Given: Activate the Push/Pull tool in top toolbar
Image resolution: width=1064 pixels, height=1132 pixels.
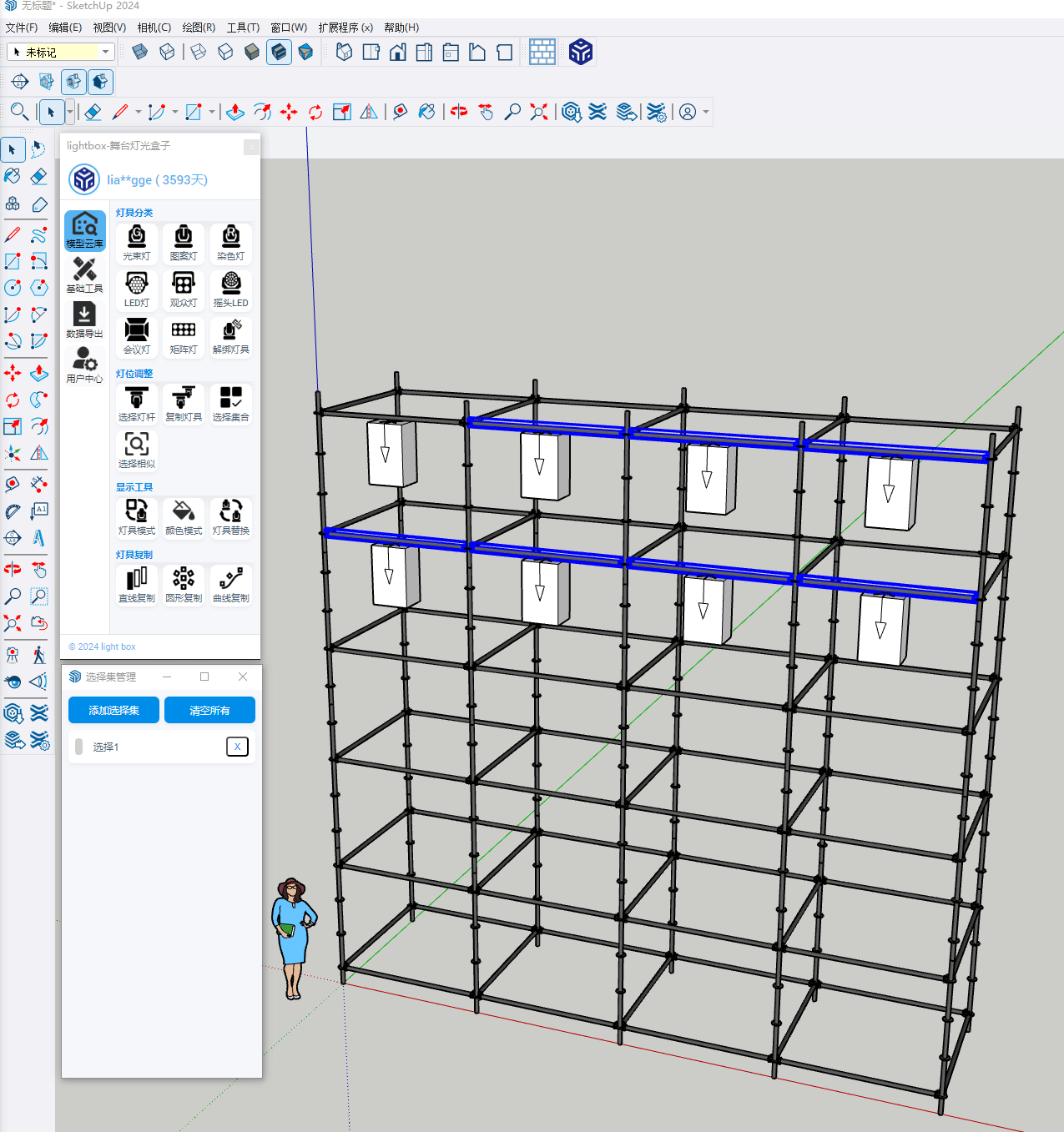Looking at the screenshot, I should click(235, 112).
